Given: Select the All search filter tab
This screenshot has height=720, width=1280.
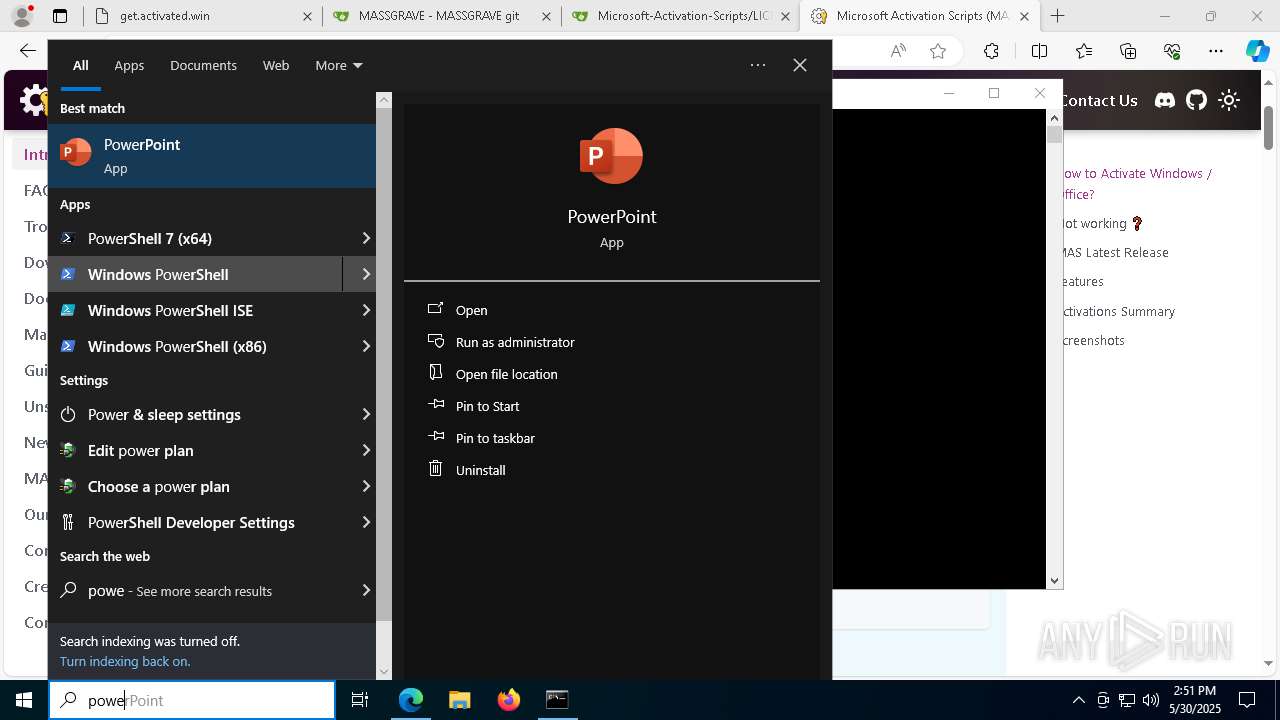Looking at the screenshot, I should [80, 65].
